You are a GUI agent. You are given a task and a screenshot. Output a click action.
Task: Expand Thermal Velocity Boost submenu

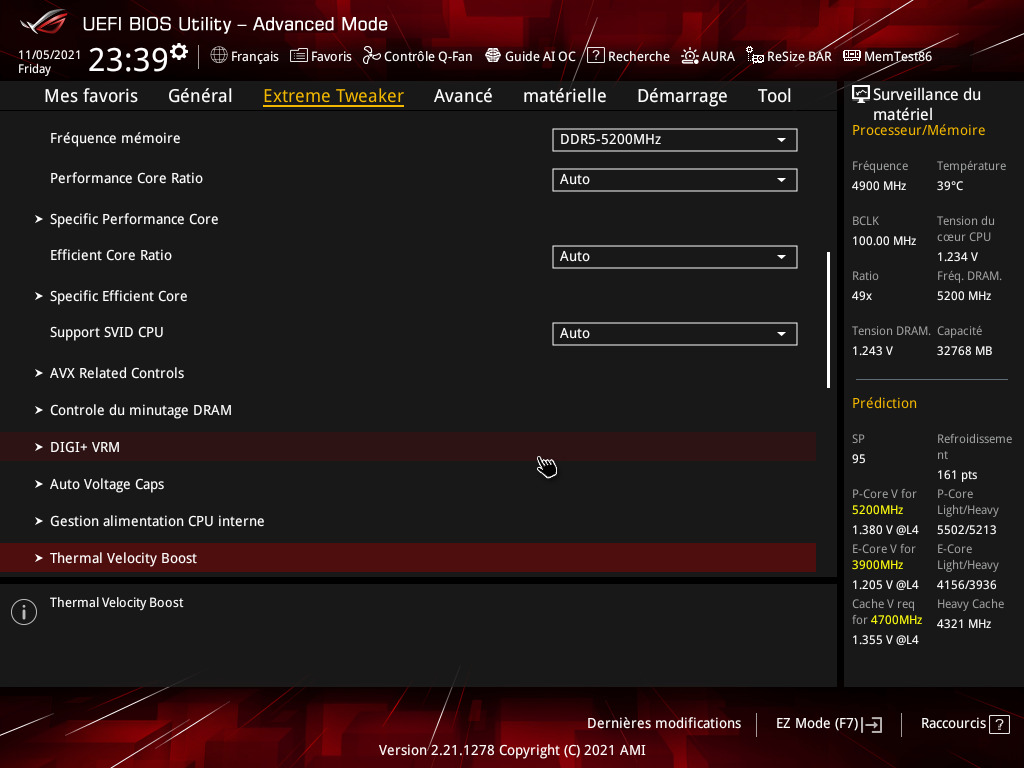[408, 558]
